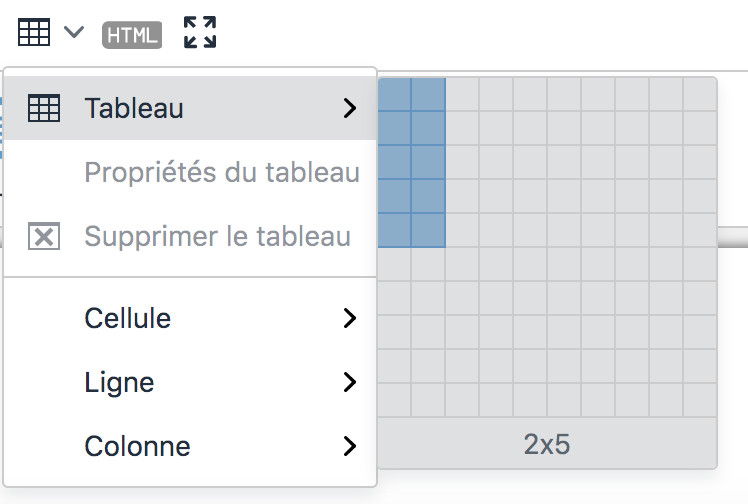Select the Tableau menu item
The height and width of the screenshot is (504, 748).
(x=190, y=108)
